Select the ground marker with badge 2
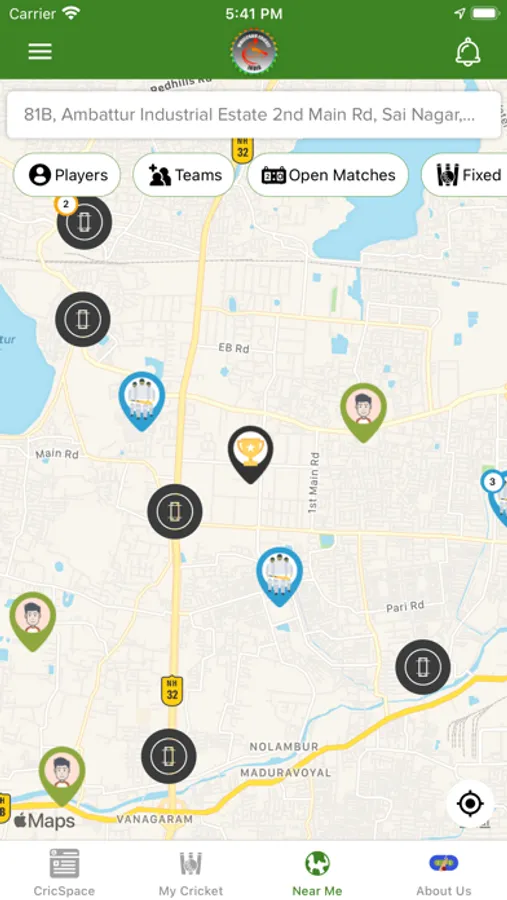This screenshot has width=507, height=900. (x=84, y=222)
